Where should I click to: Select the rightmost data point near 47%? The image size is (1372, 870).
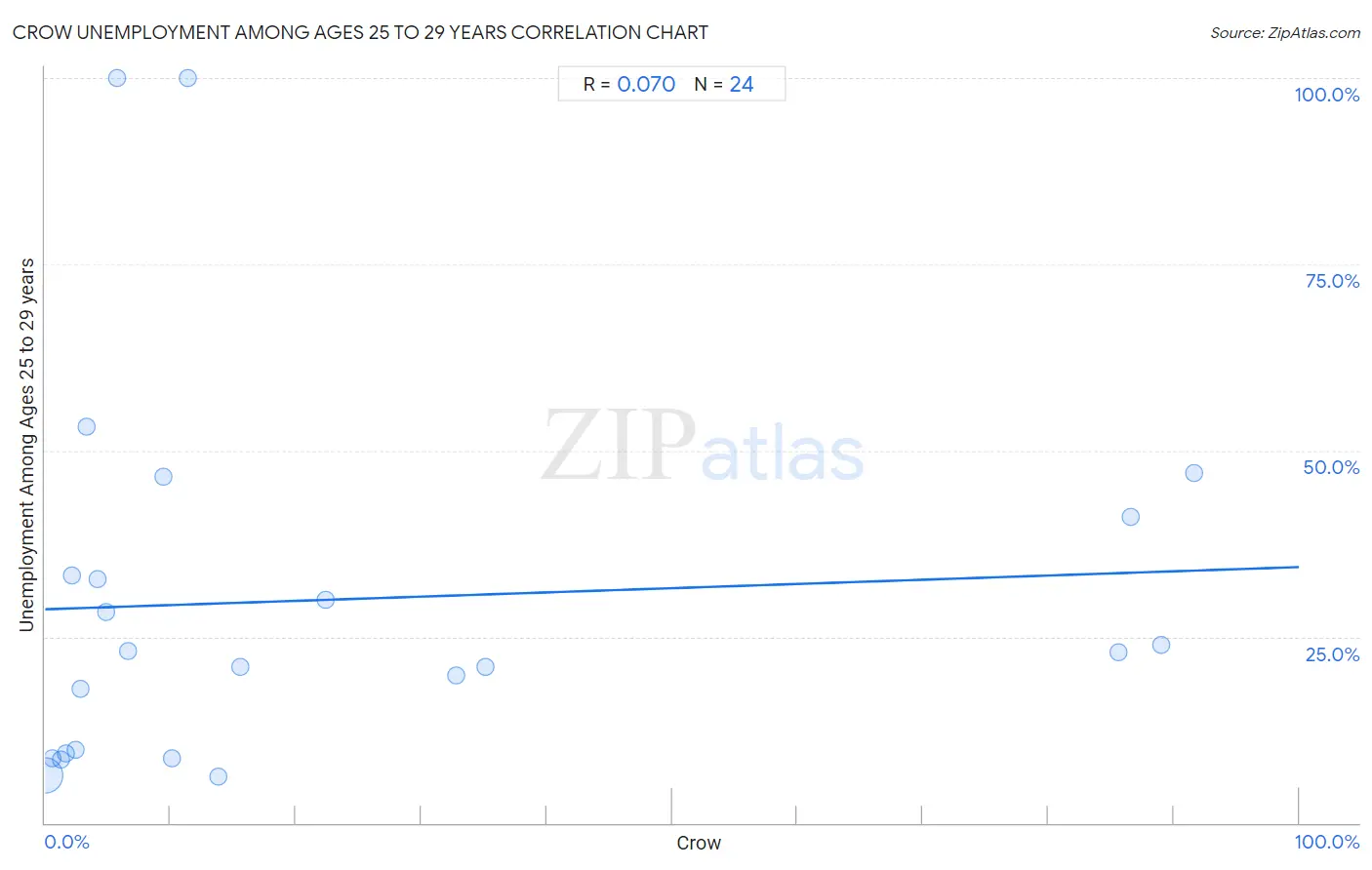[x=1193, y=473]
